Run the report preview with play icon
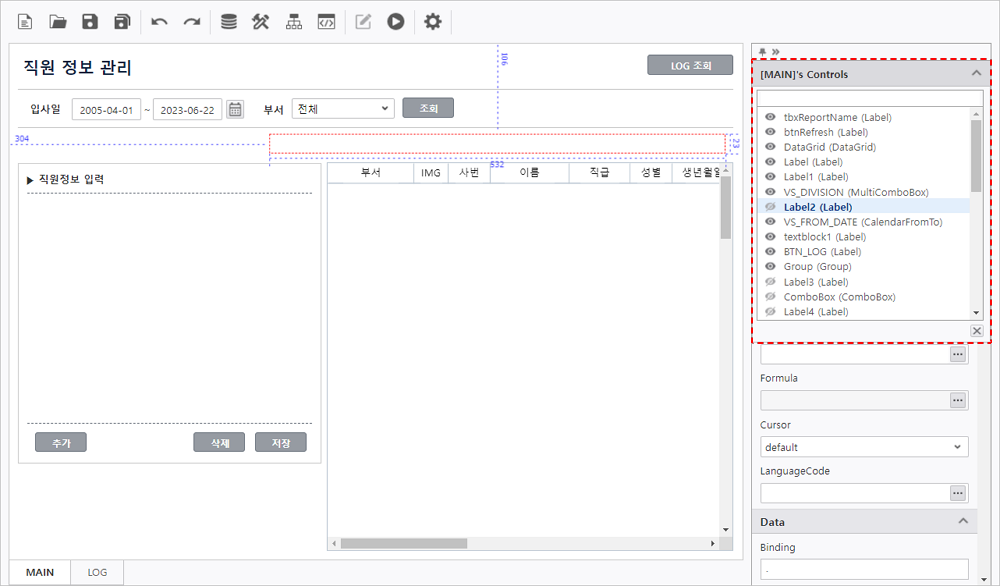The width and height of the screenshot is (1000, 586). [396, 21]
